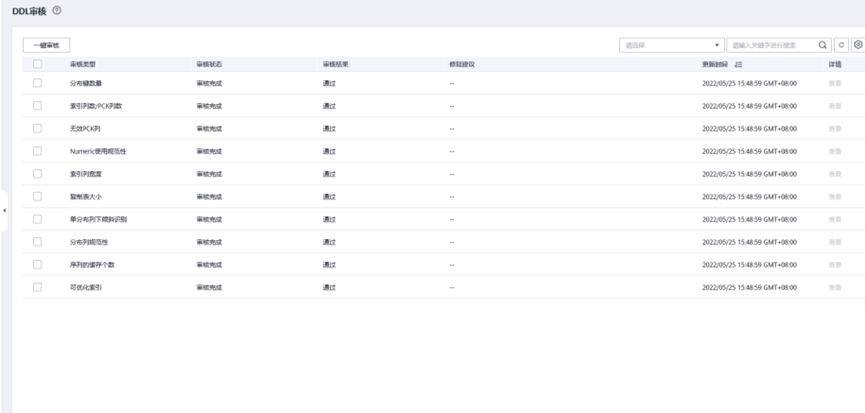This screenshot has width=865, height=413.
Task: Click the 详情 column header
Action: tap(835, 65)
